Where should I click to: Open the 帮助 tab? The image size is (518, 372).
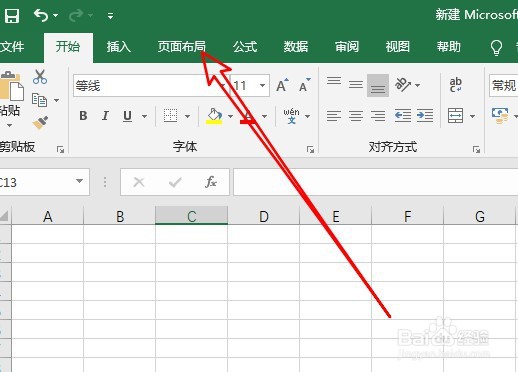tap(449, 47)
